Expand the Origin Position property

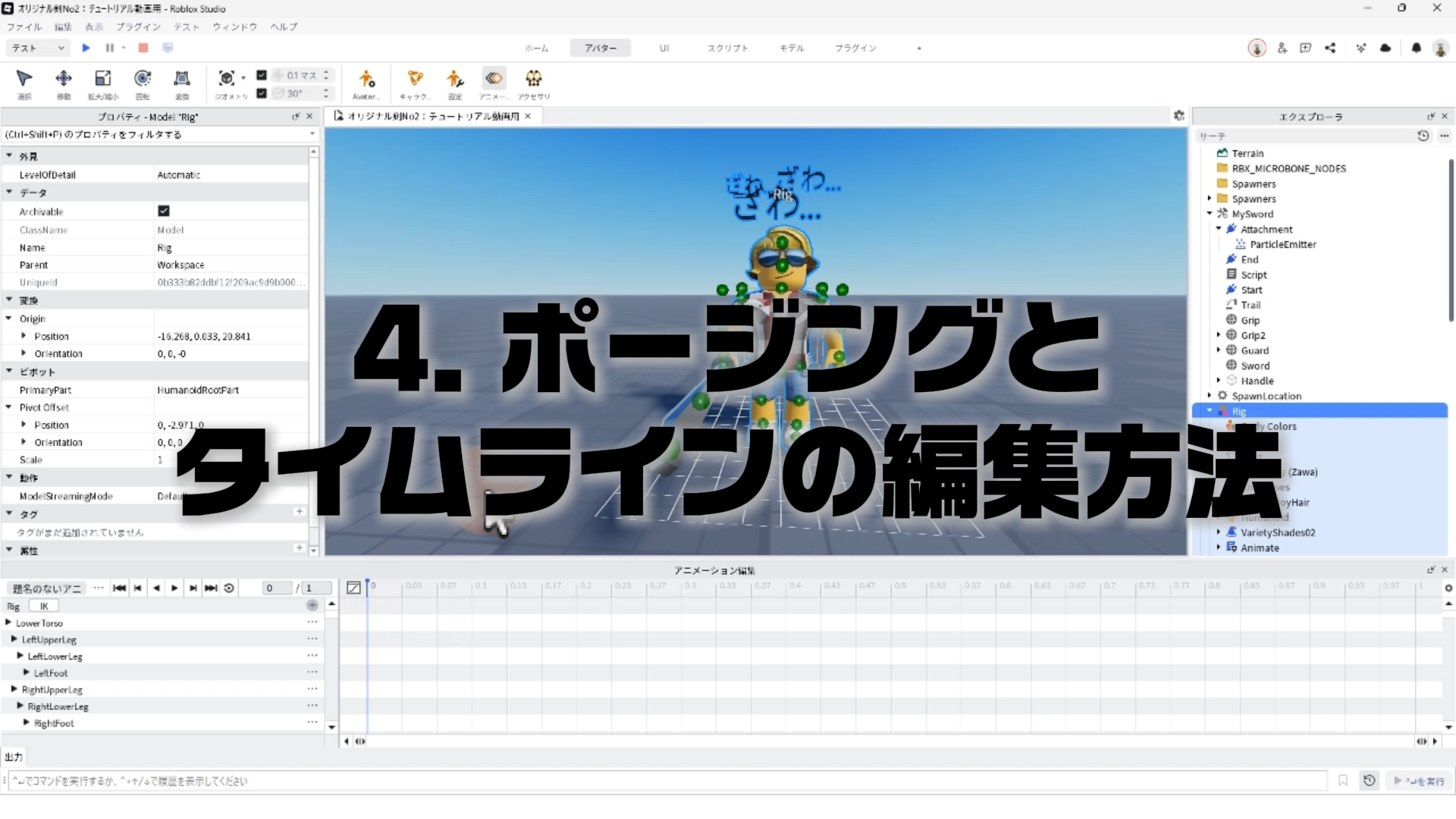(24, 336)
